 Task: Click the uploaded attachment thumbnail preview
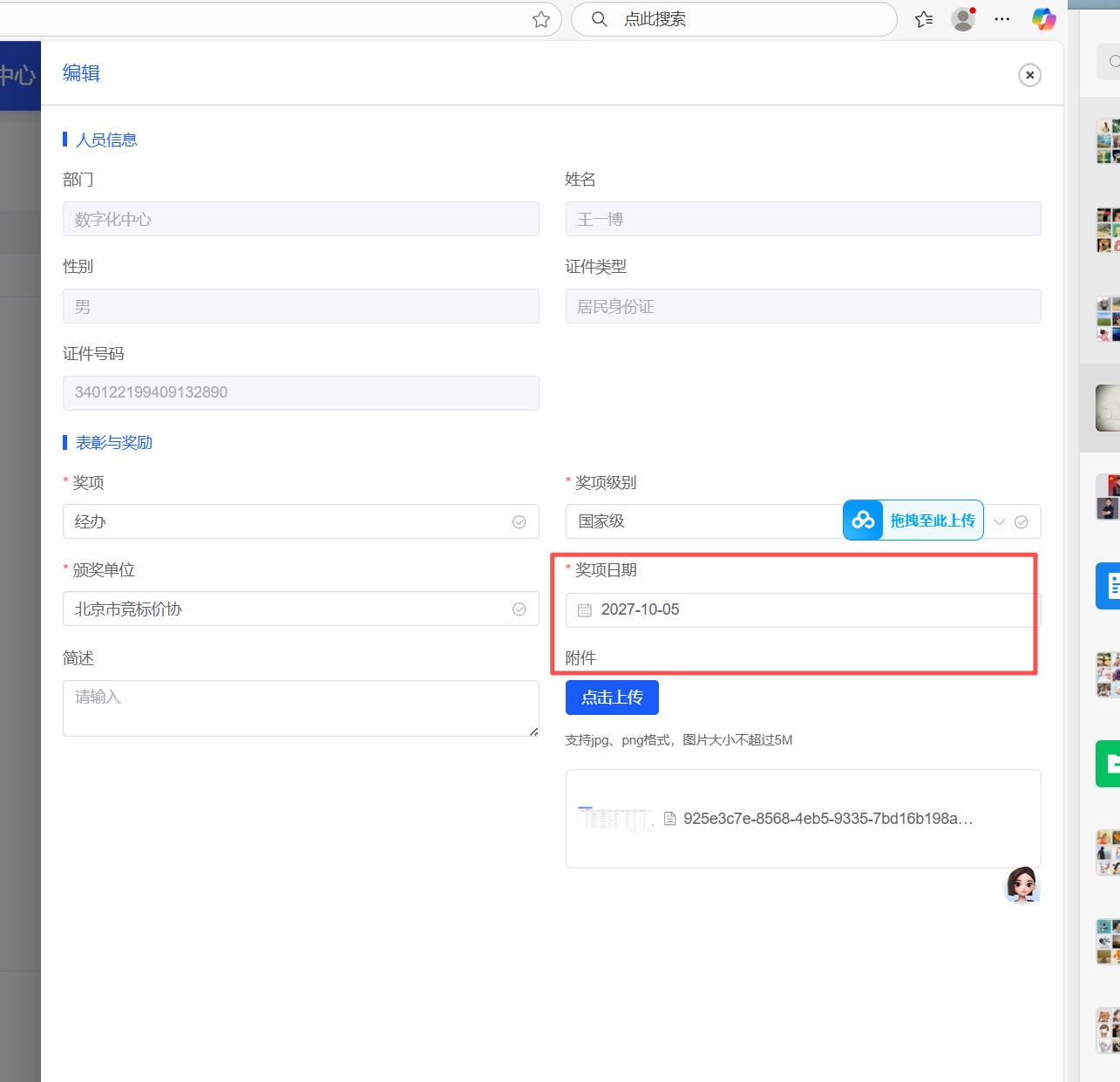pos(614,819)
